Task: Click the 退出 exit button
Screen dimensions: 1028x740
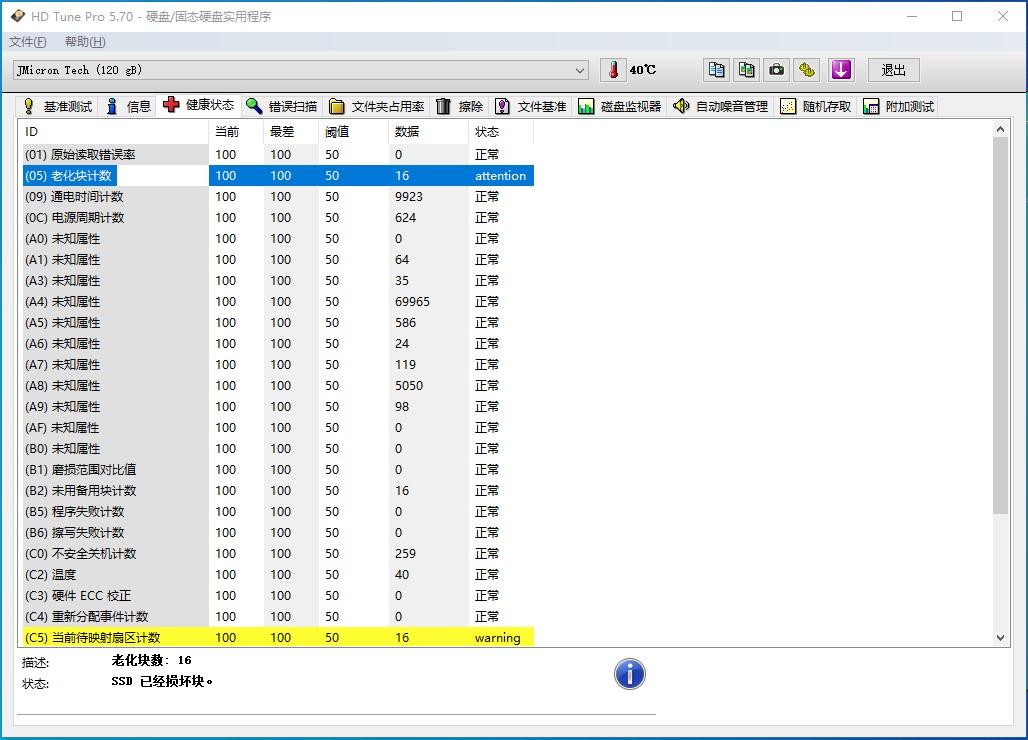Action: click(894, 70)
